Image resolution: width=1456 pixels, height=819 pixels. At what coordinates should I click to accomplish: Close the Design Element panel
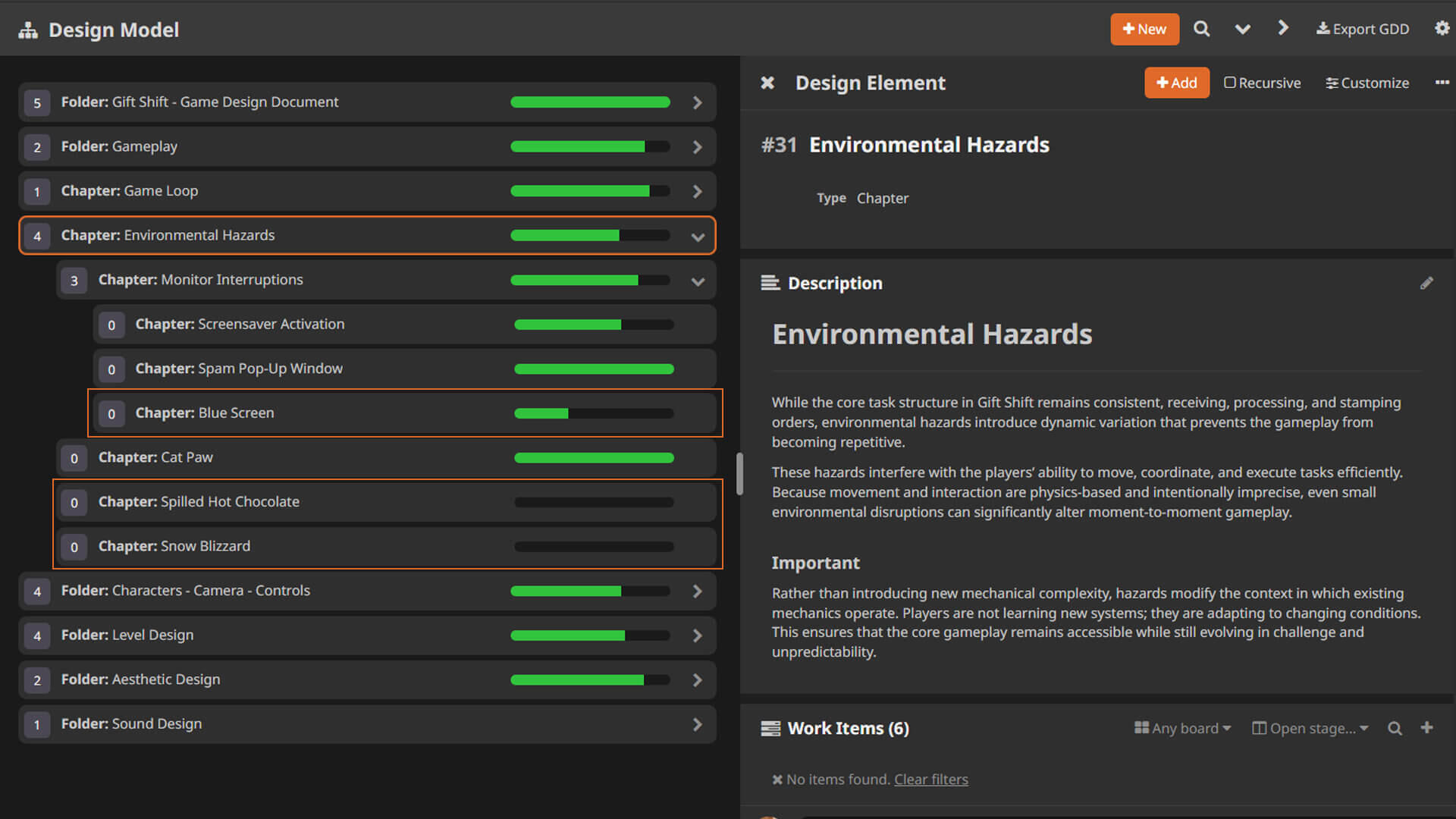767,83
